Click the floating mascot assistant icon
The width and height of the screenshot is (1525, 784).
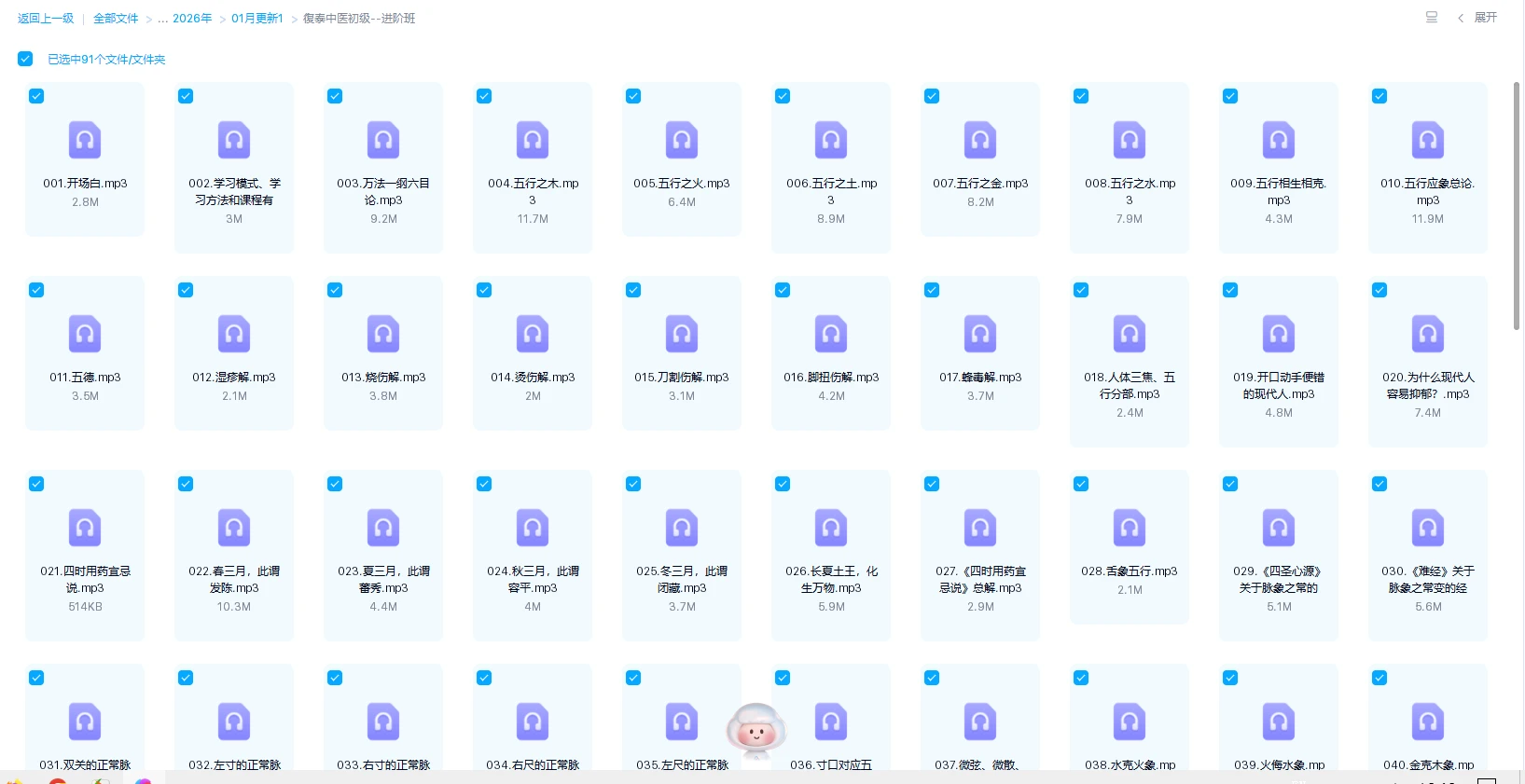click(x=756, y=730)
